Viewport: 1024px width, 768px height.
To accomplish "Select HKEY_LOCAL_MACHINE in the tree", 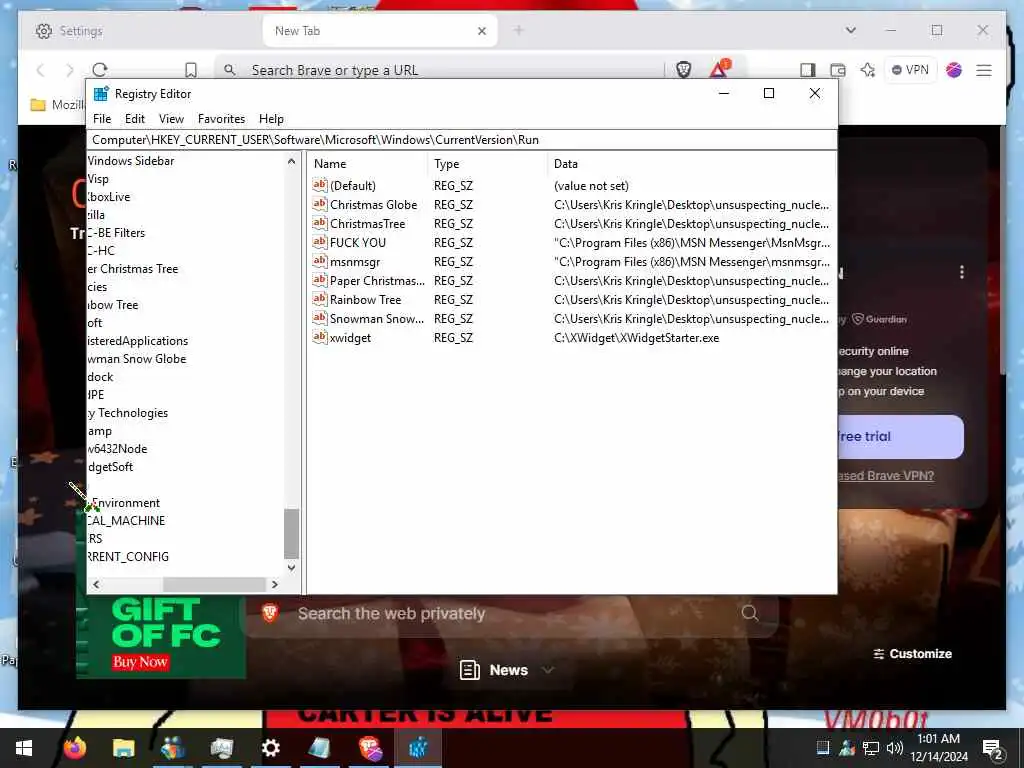I will [x=126, y=520].
